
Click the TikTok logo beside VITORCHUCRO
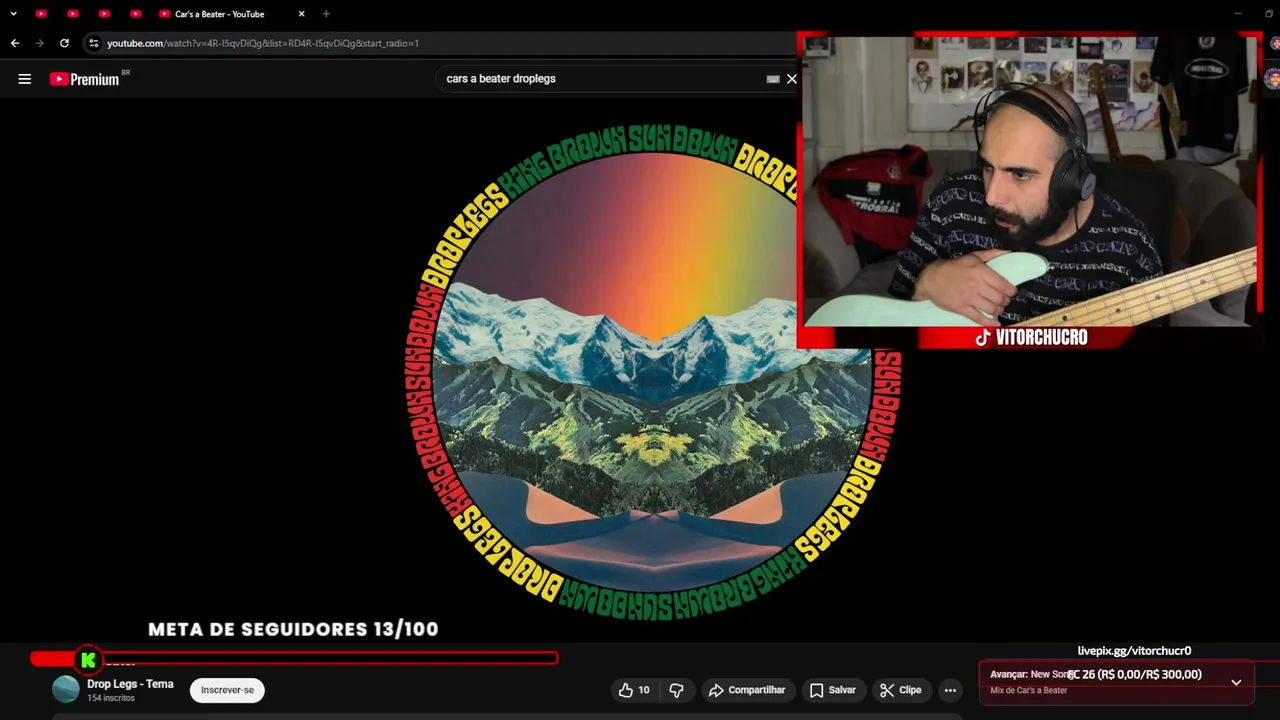982,338
